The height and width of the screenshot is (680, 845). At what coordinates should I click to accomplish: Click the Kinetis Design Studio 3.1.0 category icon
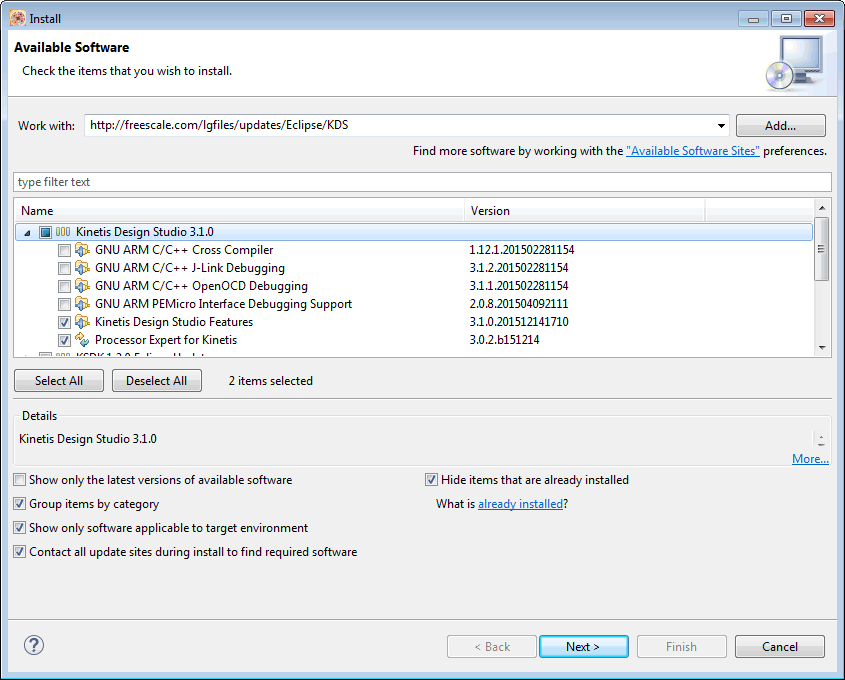(63, 232)
